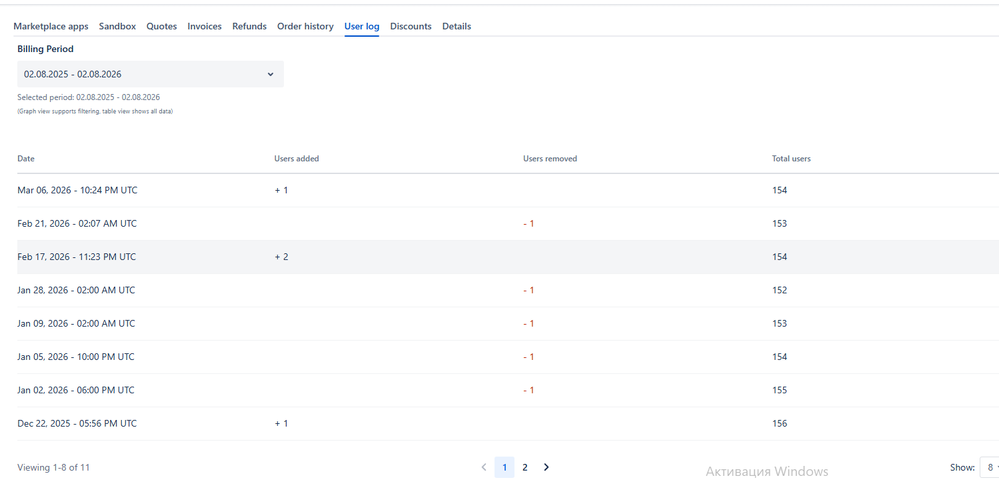Open the Discounts tab
The image size is (999, 480).
(411, 26)
